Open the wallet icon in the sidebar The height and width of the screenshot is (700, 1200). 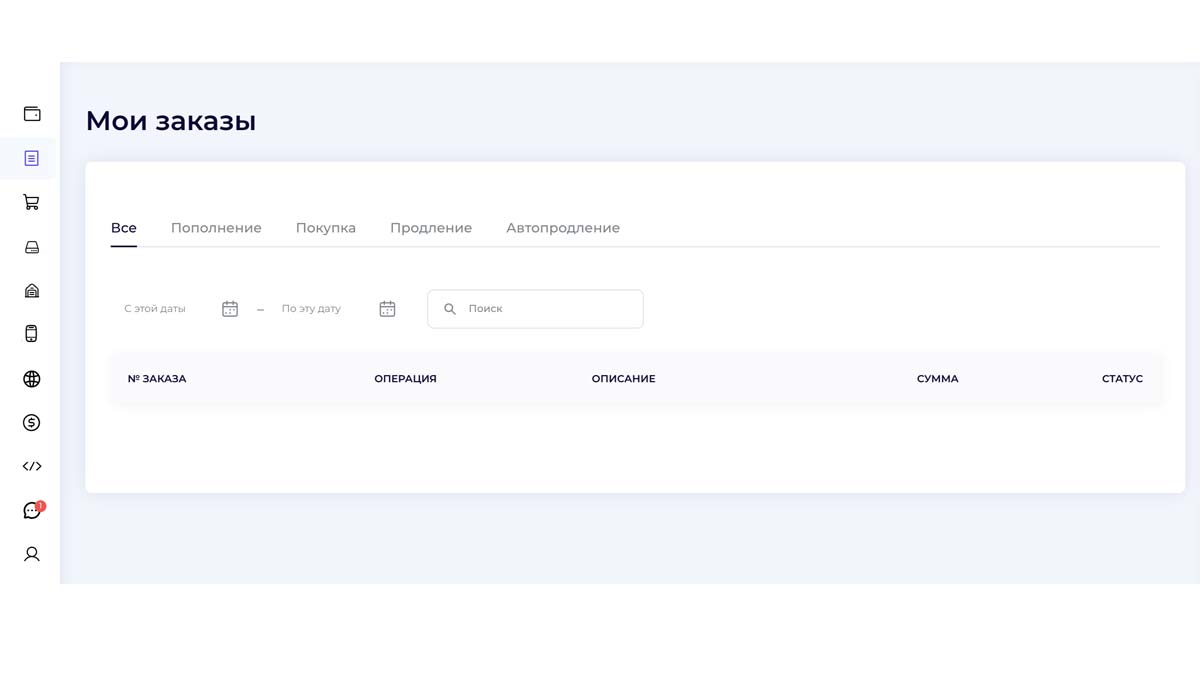click(x=32, y=114)
